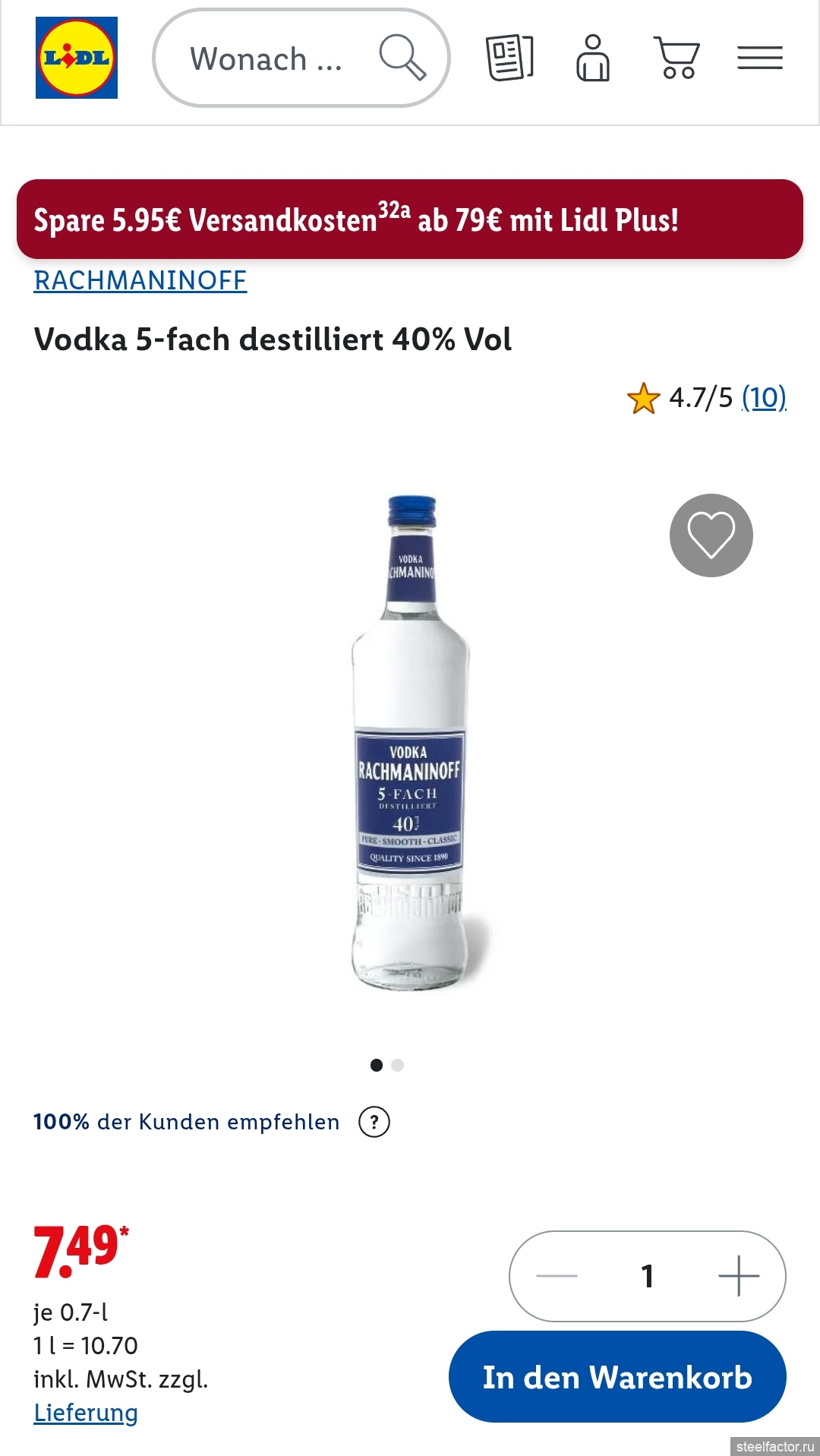Open the leaflet brochure icon
The width and height of the screenshot is (820, 1456).
click(x=509, y=58)
